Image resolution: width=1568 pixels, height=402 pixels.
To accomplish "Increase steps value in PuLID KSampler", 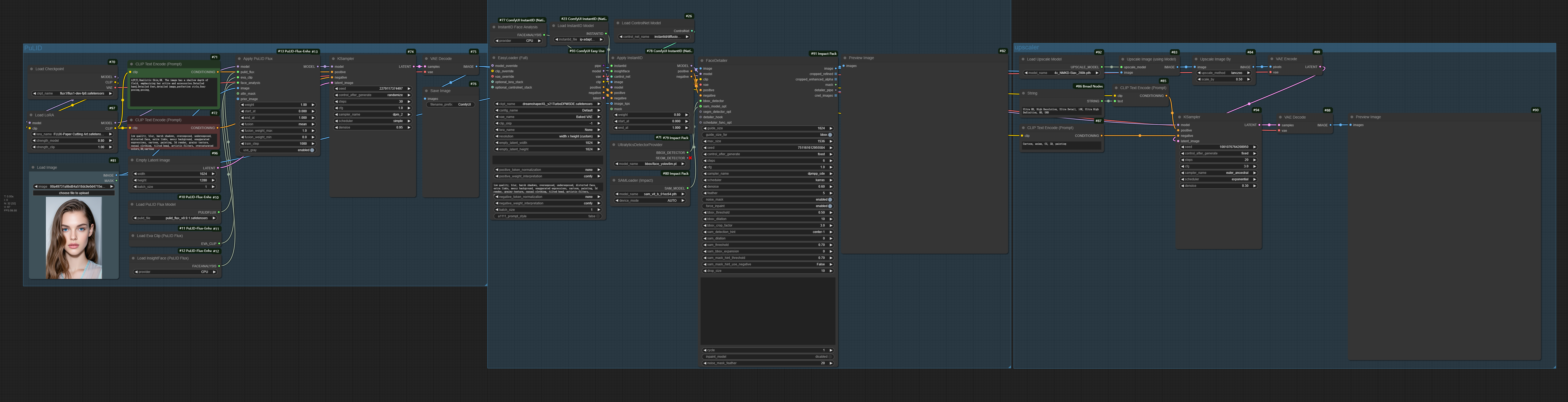I will tap(409, 102).
